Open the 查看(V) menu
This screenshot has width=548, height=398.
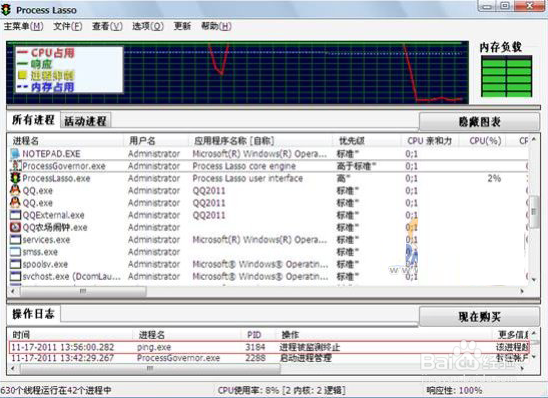[x=107, y=26]
